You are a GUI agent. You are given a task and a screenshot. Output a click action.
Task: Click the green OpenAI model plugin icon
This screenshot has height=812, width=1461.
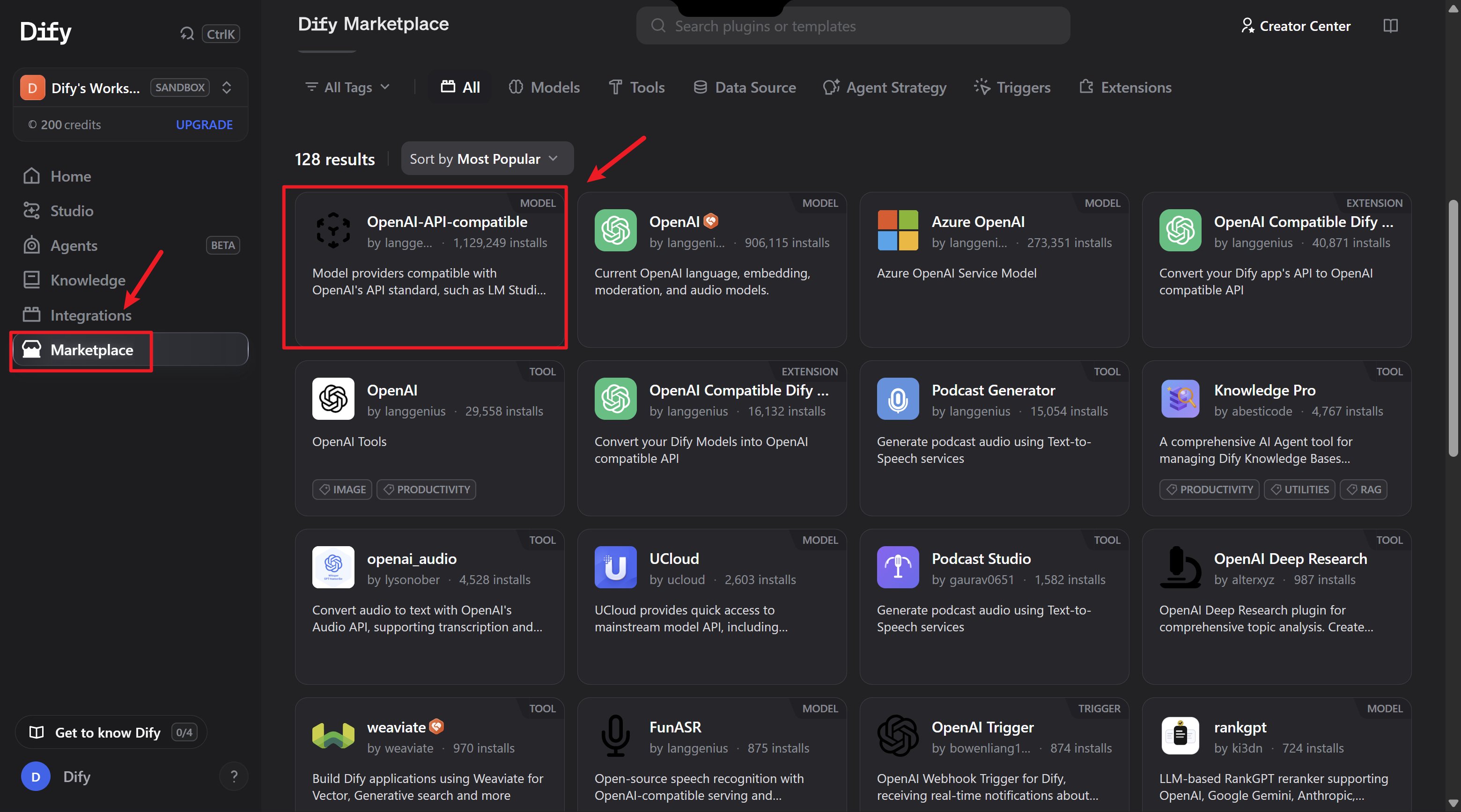(615, 230)
